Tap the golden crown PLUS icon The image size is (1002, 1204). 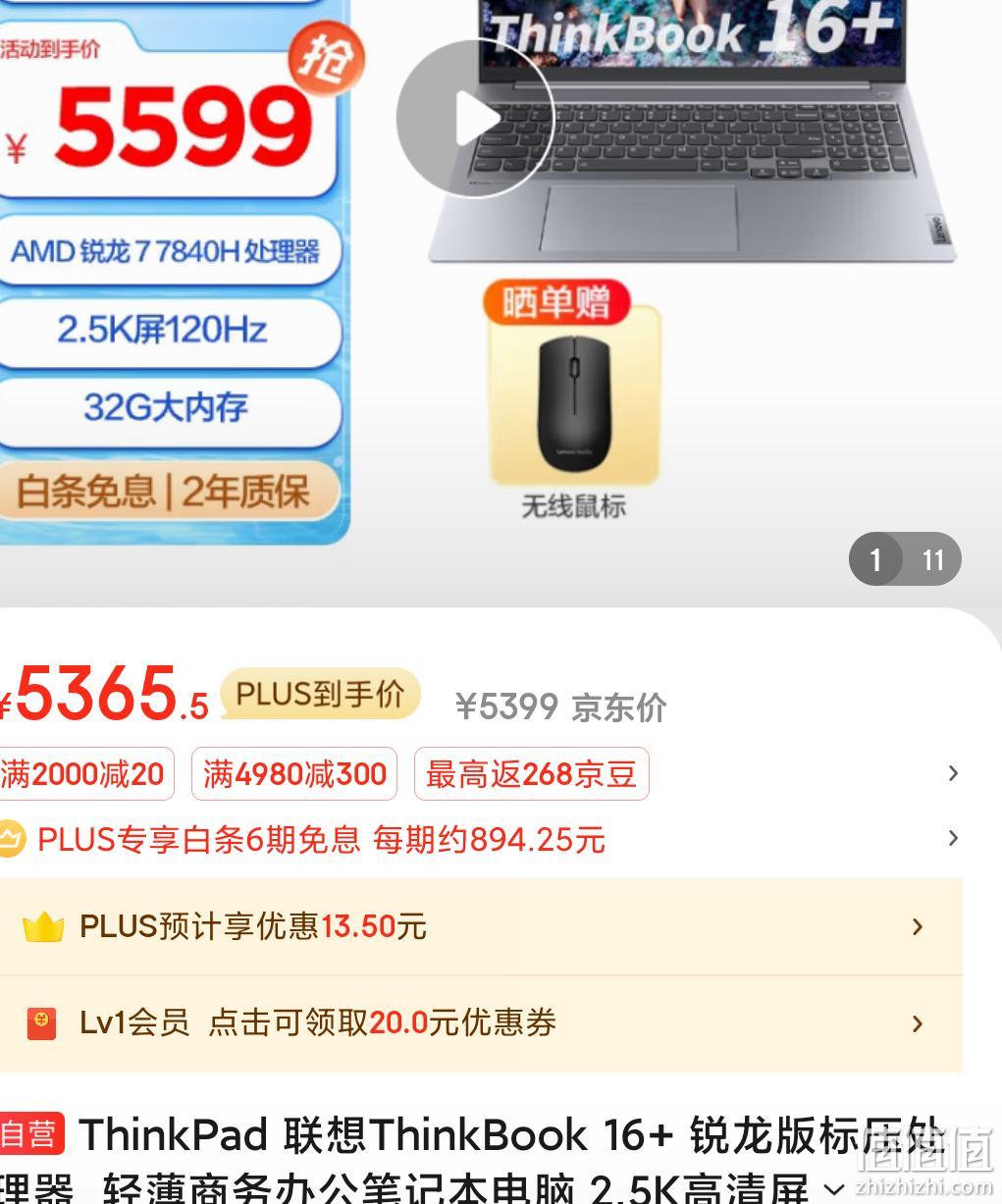(42, 927)
